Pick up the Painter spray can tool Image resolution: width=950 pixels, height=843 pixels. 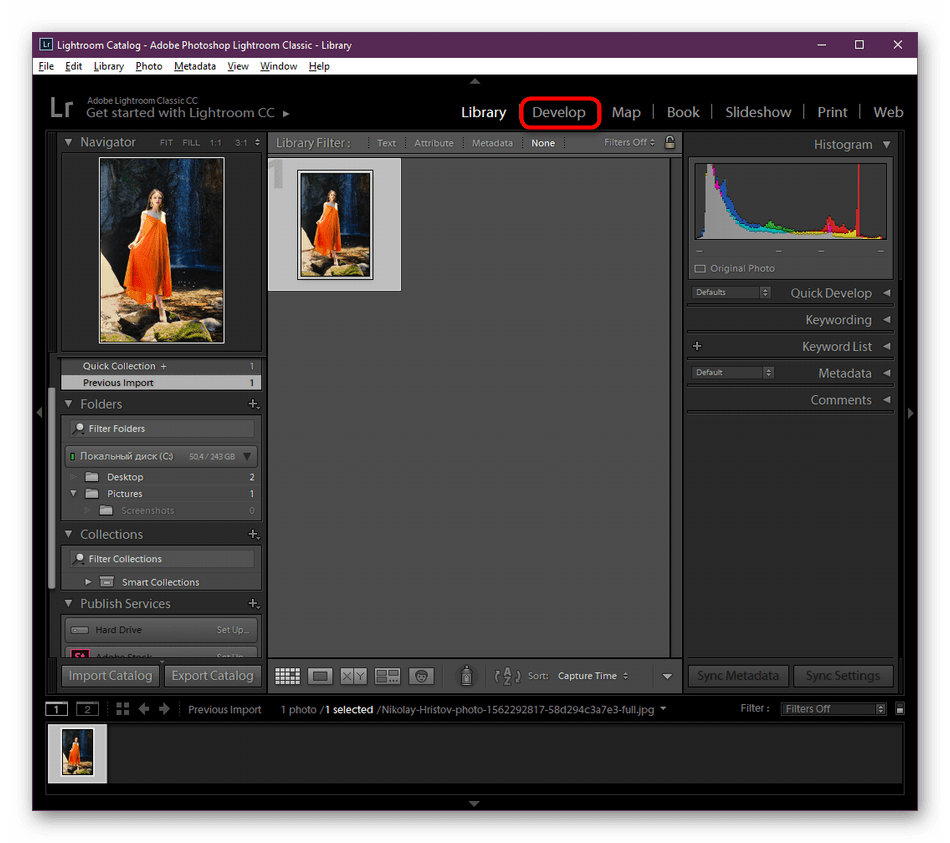465,676
